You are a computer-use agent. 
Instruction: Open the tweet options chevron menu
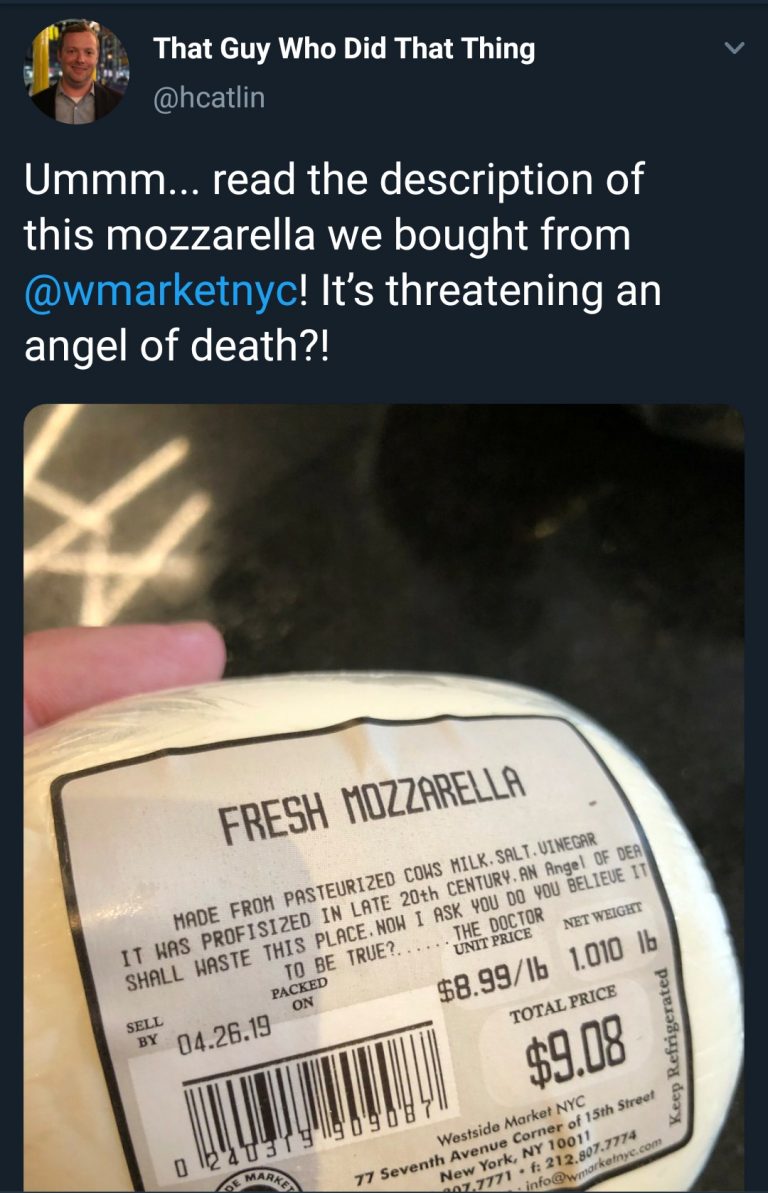click(x=734, y=49)
